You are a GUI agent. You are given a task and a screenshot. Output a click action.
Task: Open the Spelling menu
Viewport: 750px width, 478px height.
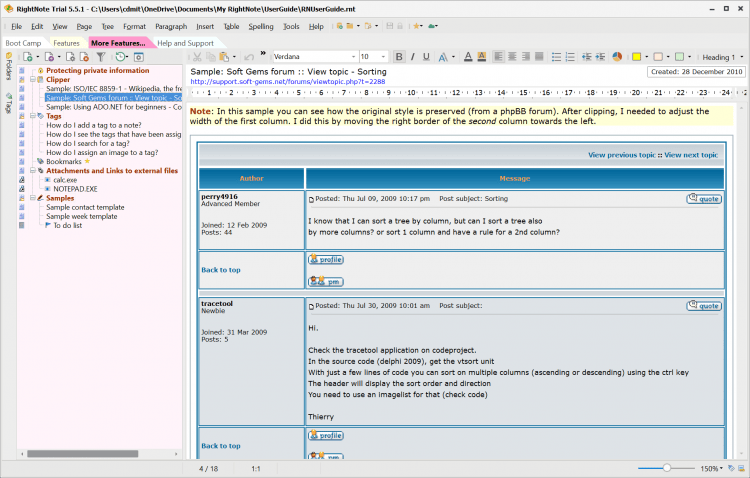click(x=260, y=26)
